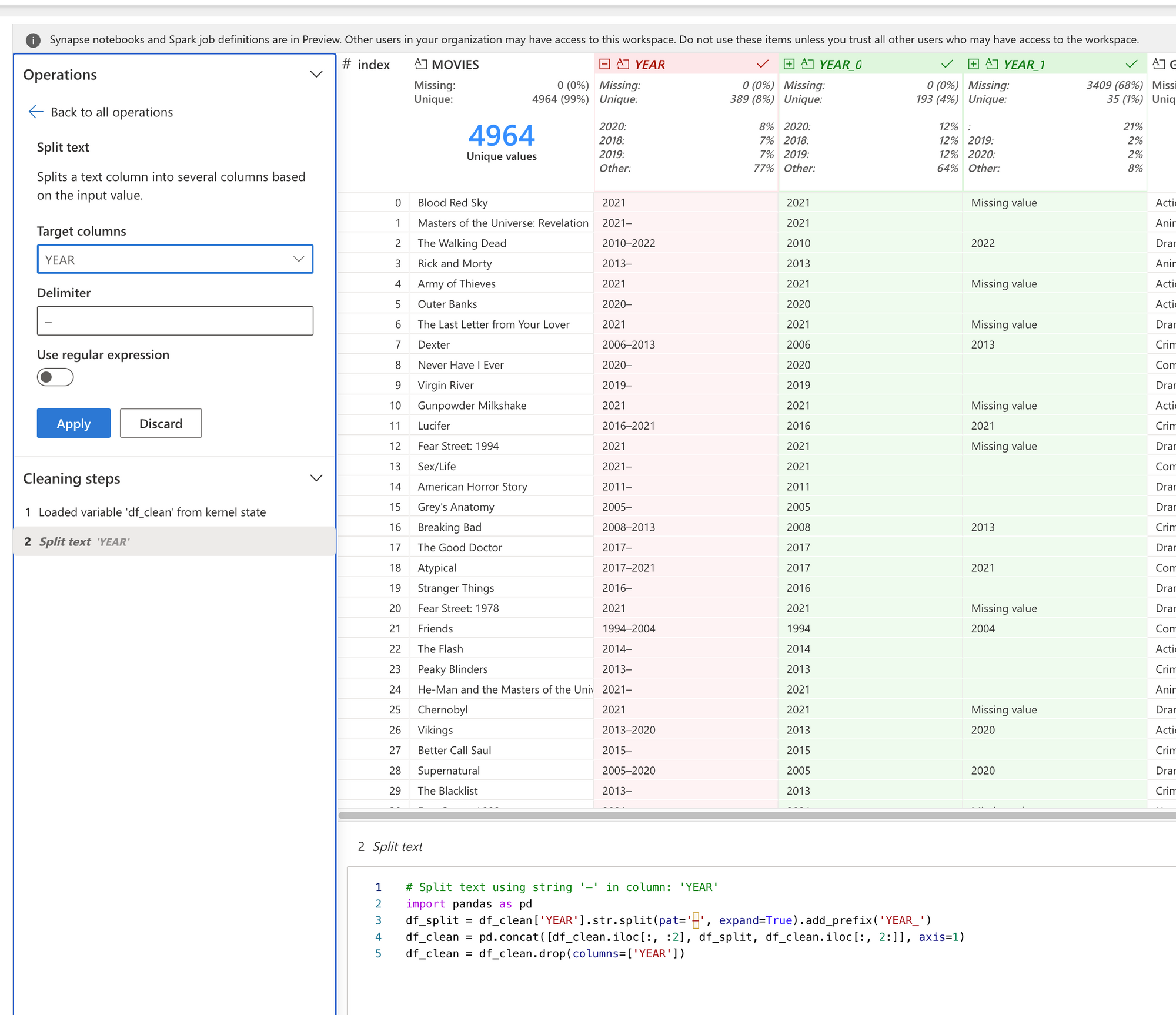The width and height of the screenshot is (1176, 1015).
Task: Toggle the Use regular expression switch
Action: (x=55, y=377)
